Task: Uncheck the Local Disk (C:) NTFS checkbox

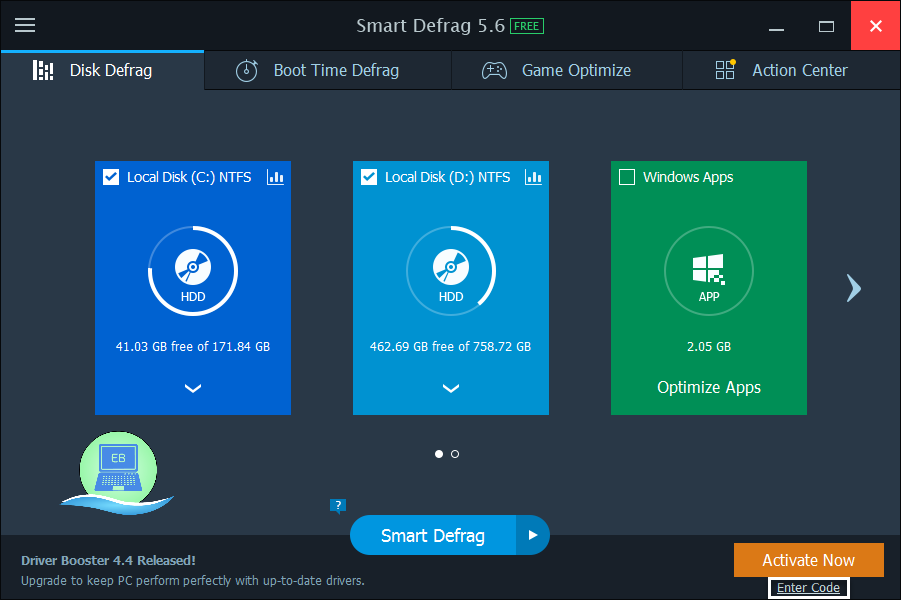Action: click(111, 177)
